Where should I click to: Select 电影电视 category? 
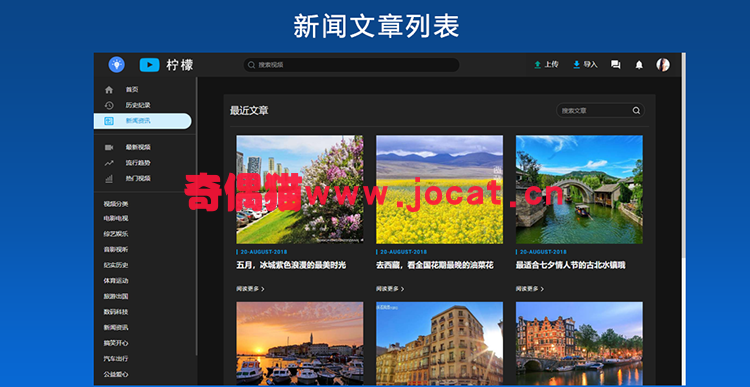116,219
